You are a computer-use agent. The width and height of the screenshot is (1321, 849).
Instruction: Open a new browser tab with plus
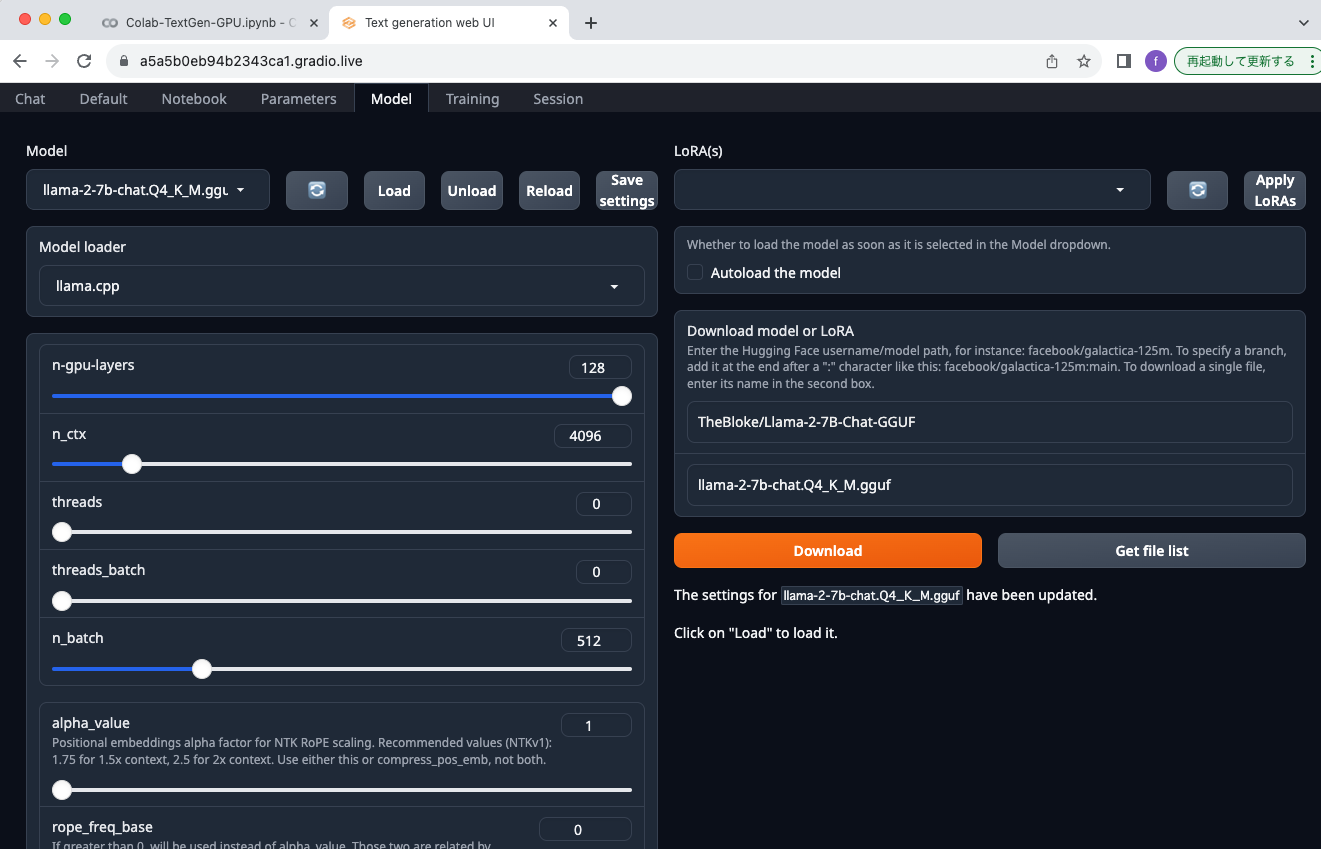[591, 22]
